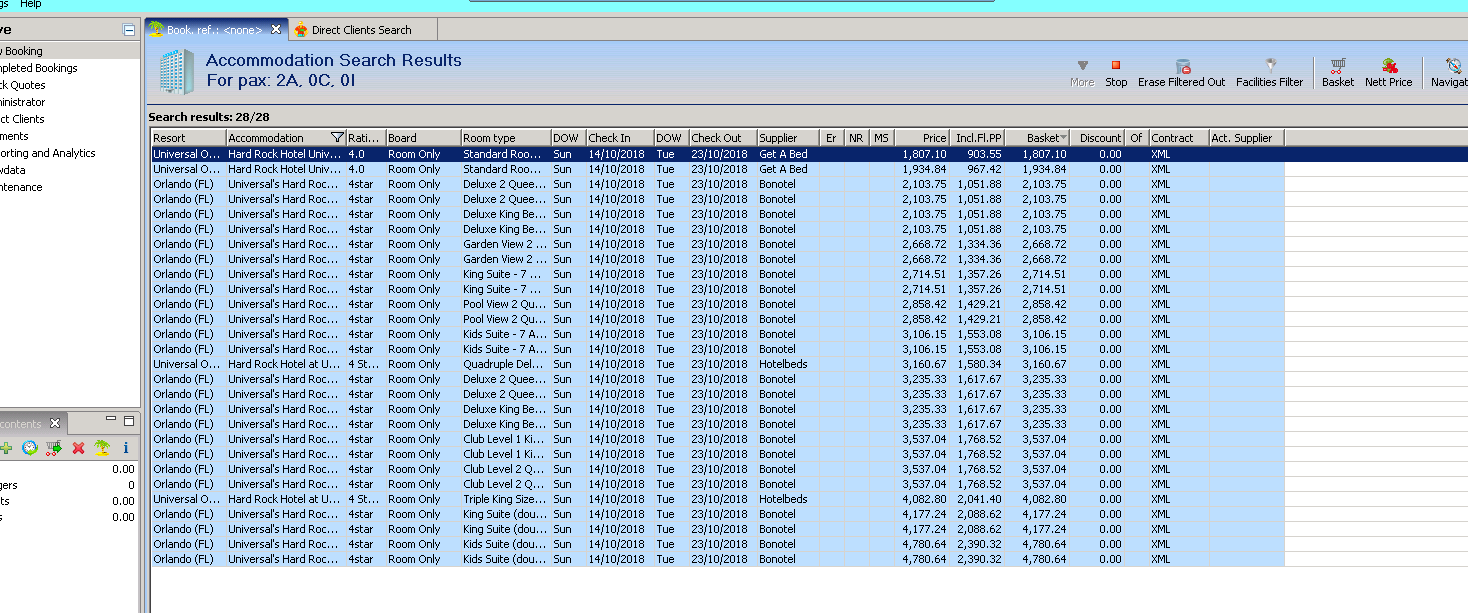The image size is (1468, 613).
Task: Click the Basket column sort arrow
Action: click(x=1063, y=138)
